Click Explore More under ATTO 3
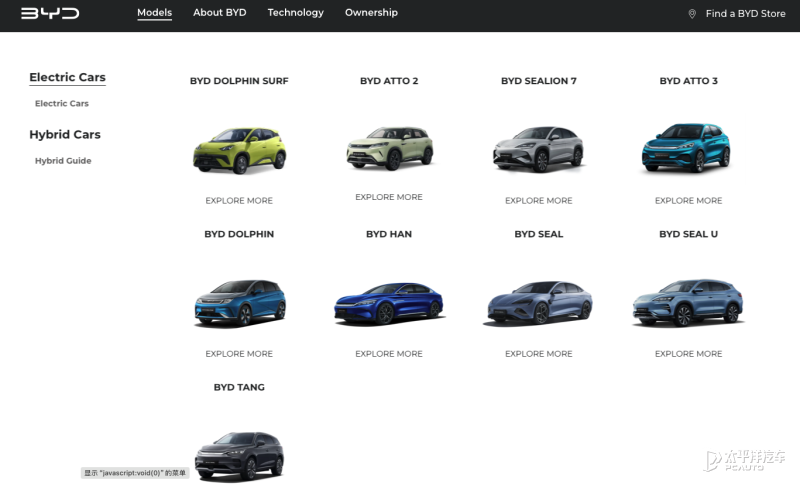 (x=688, y=201)
